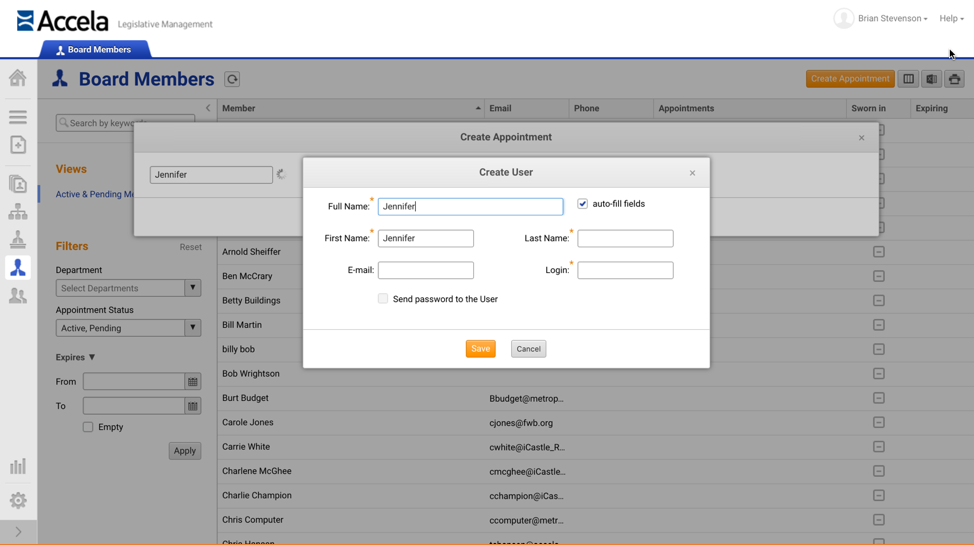Open the settings gear icon in the sidebar
This screenshot has height=545, width=974.
(17, 500)
